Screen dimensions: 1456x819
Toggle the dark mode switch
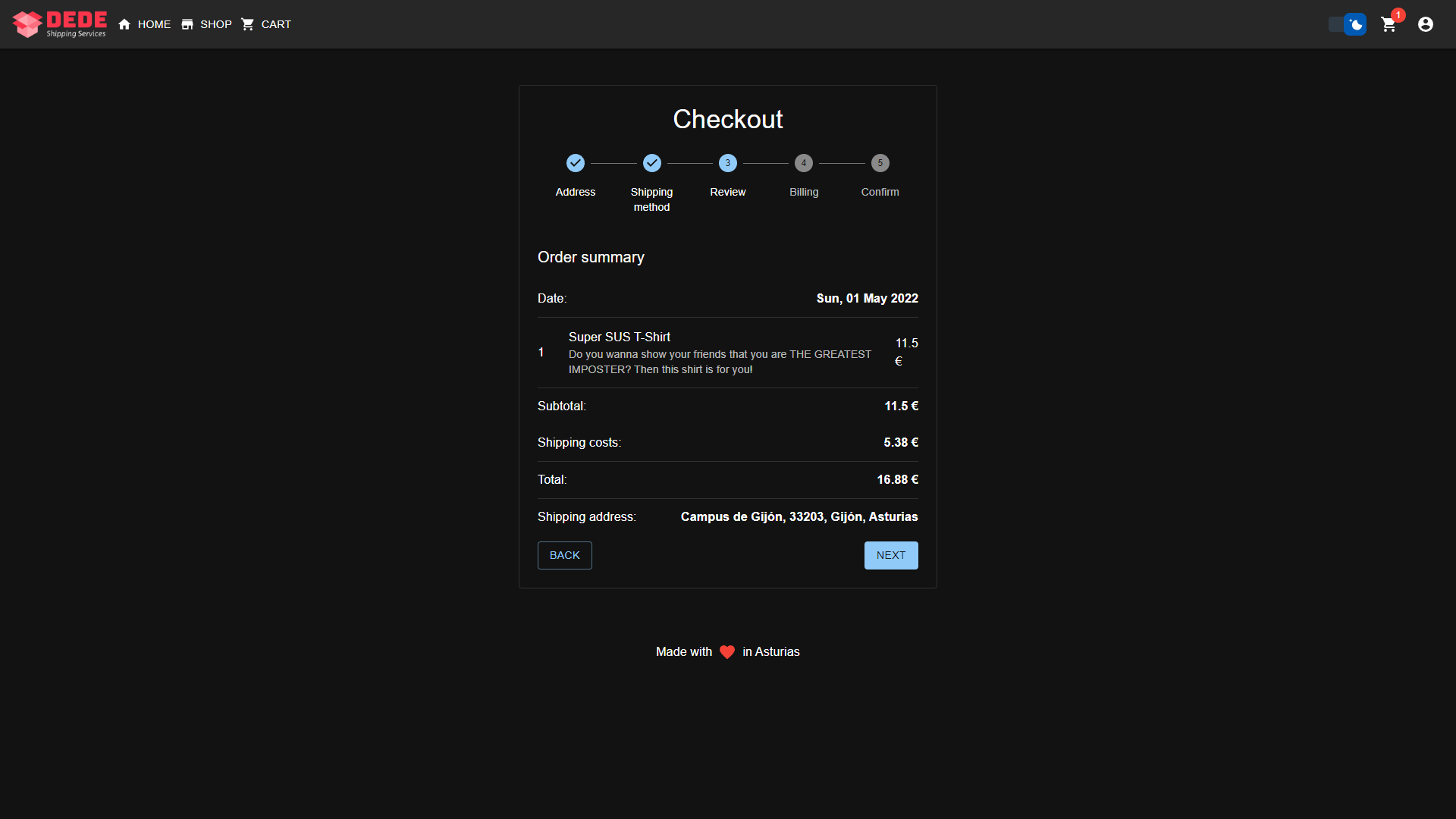tap(1348, 24)
